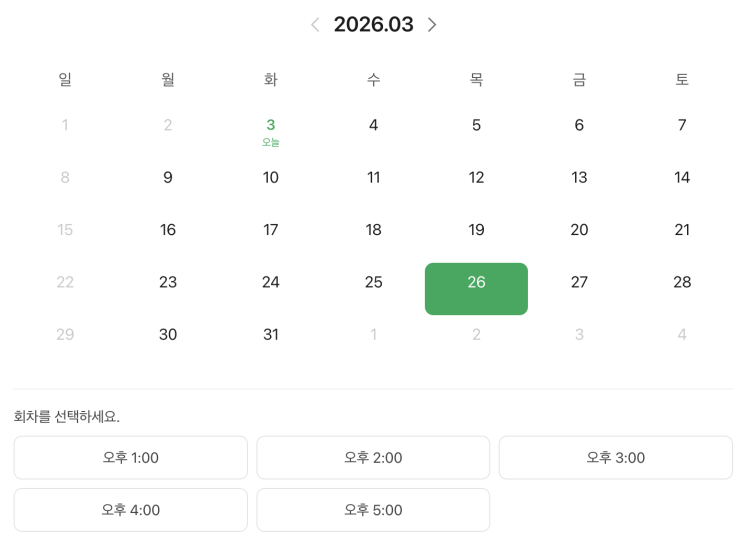
Task: Select the 오후 2:00 time slot
Action: [x=373, y=458]
